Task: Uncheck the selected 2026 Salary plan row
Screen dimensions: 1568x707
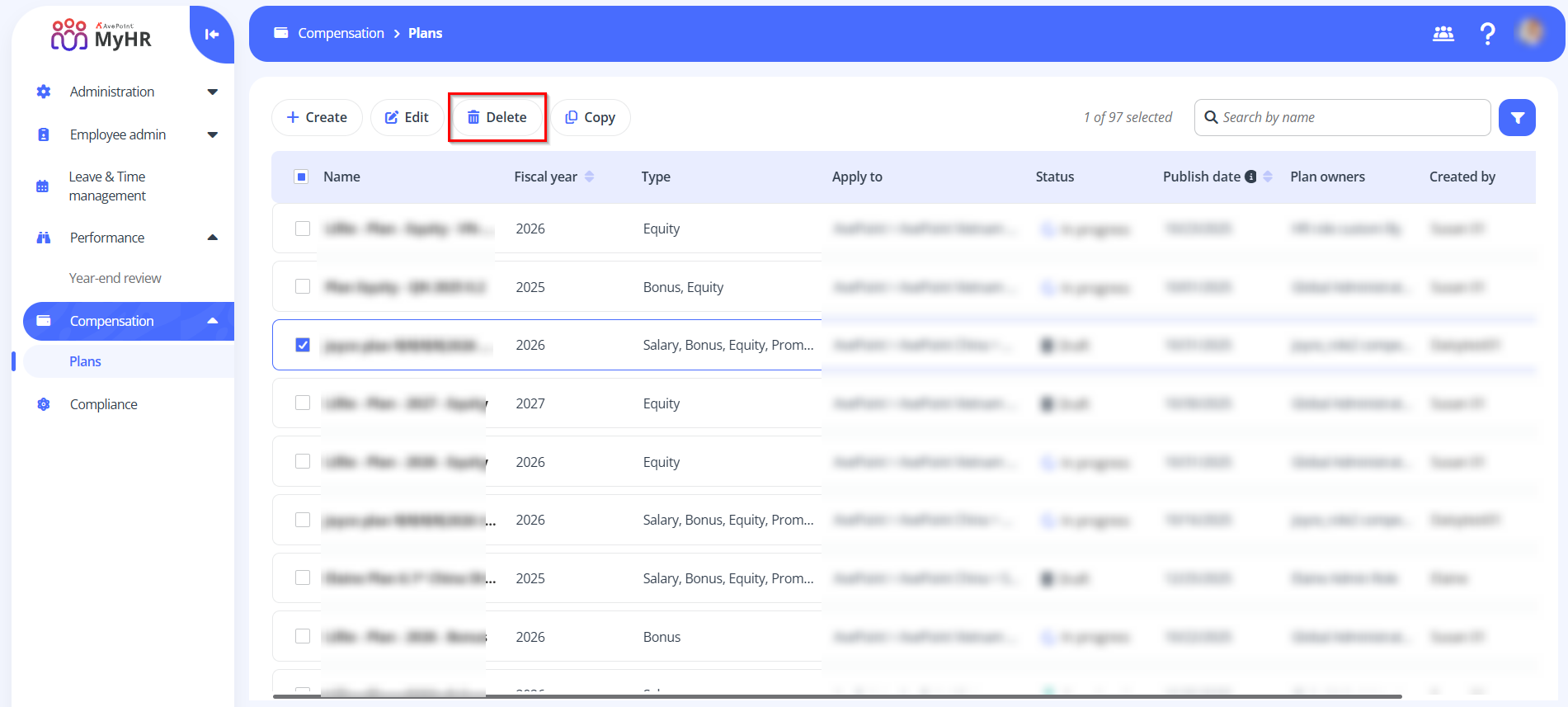Action: [x=303, y=345]
